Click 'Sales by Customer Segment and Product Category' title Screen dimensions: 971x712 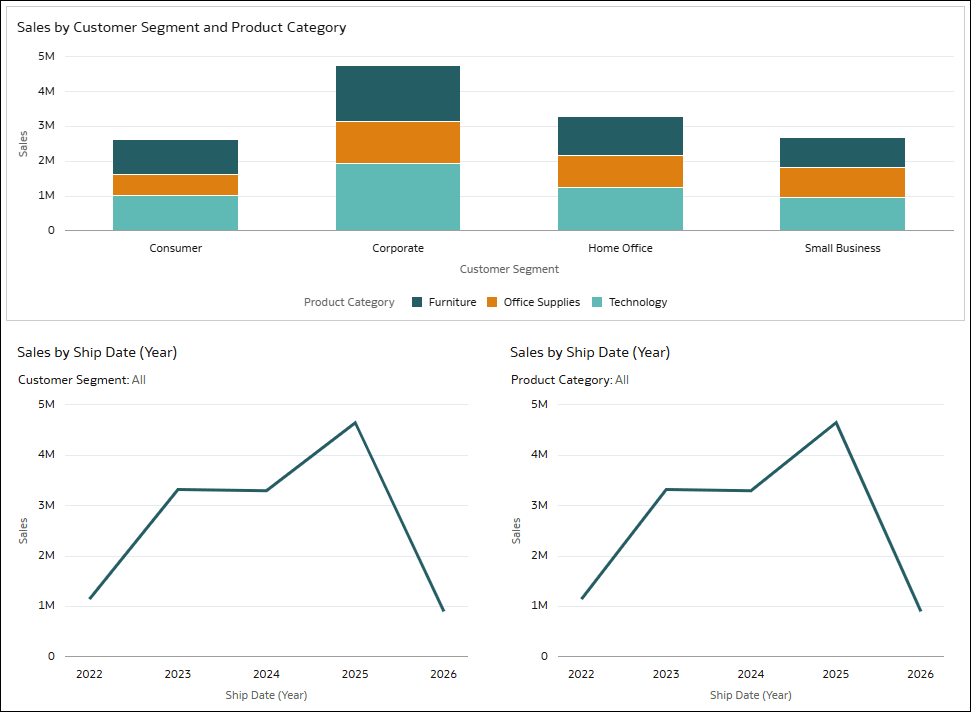click(181, 28)
